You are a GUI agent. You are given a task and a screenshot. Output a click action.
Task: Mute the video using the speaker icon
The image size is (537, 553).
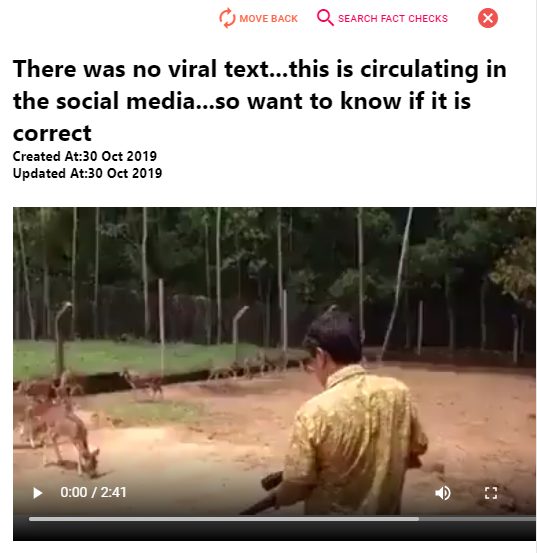(x=443, y=493)
